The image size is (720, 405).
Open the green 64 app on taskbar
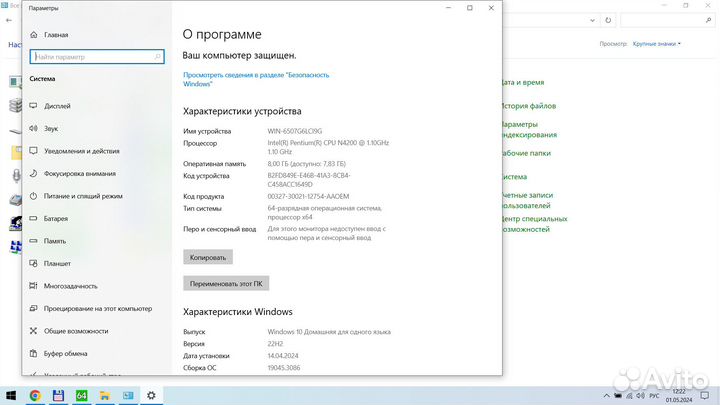(x=82, y=395)
